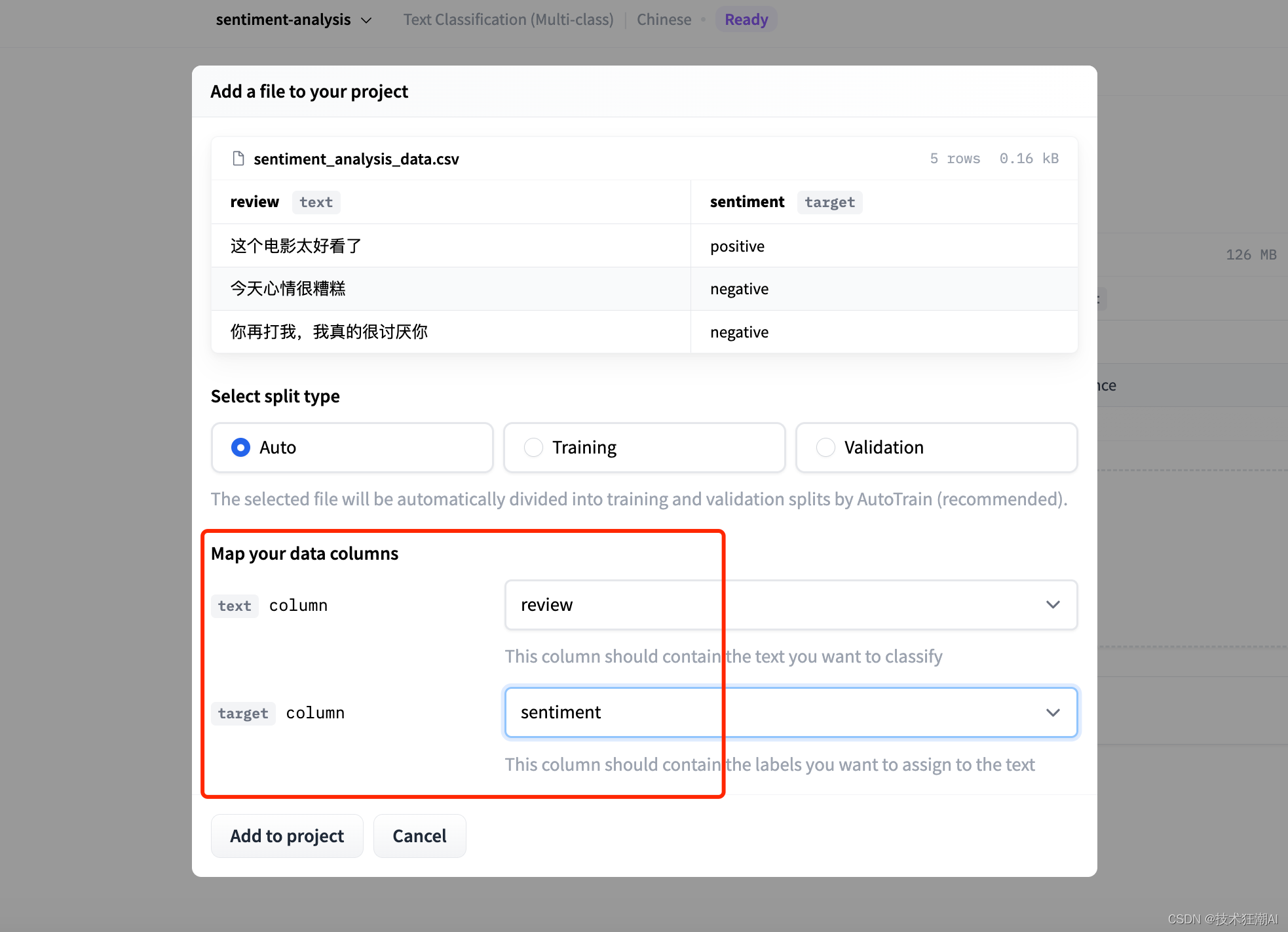
Task: Click the sentiment_analysis_data.csv file name
Action: (x=356, y=158)
